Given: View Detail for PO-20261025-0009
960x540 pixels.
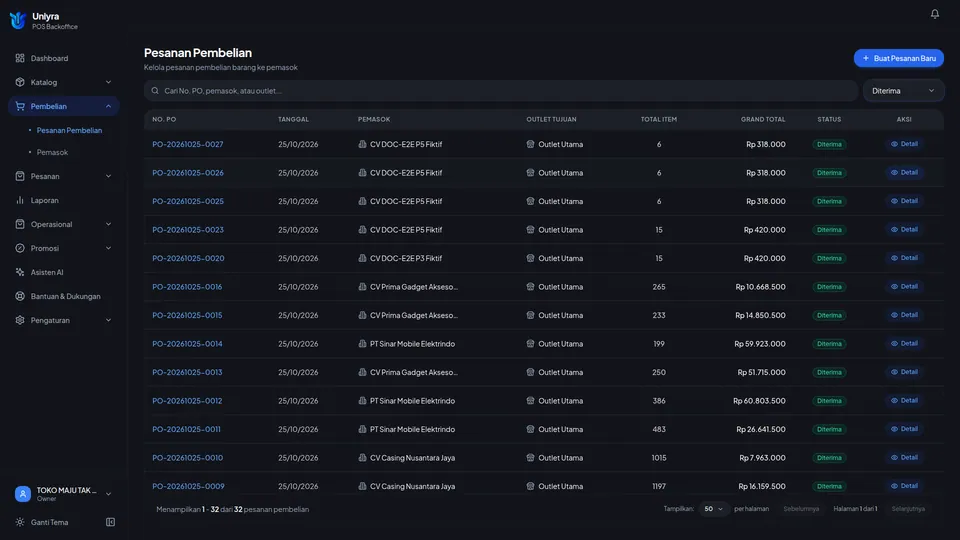Looking at the screenshot, I should tap(904, 486).
